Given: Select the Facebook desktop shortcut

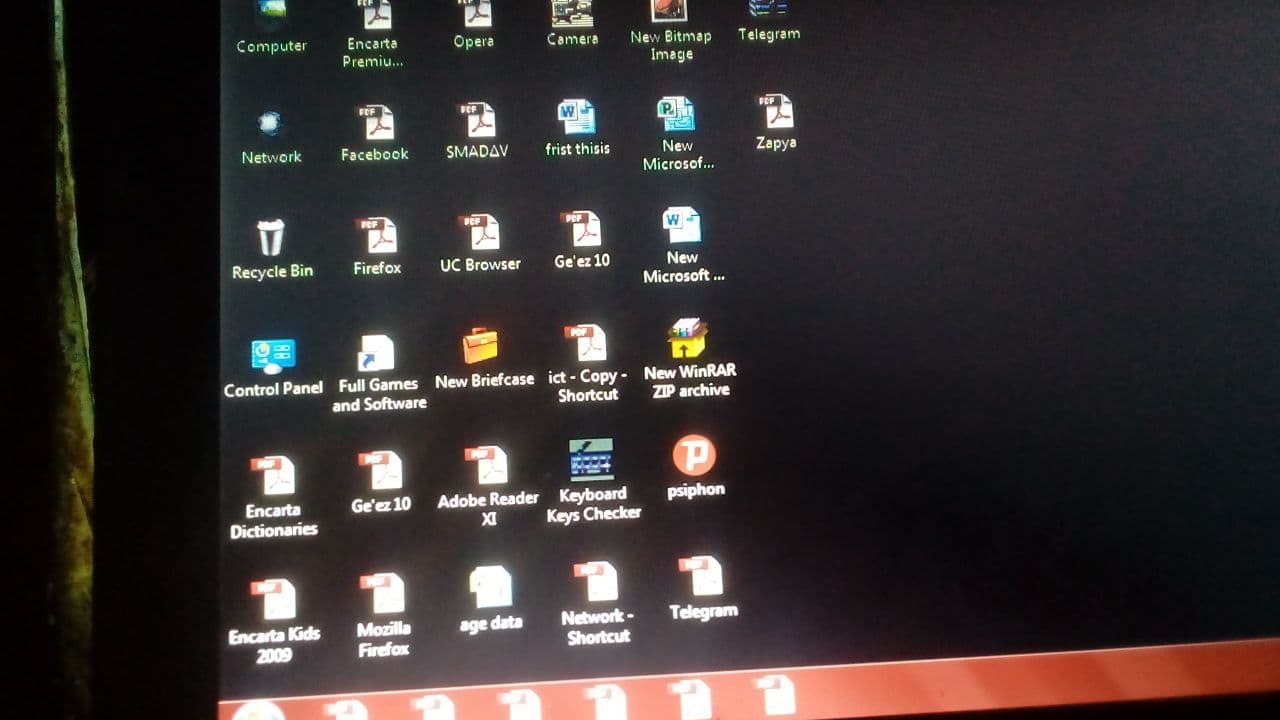Looking at the screenshot, I should pyautogui.click(x=375, y=133).
